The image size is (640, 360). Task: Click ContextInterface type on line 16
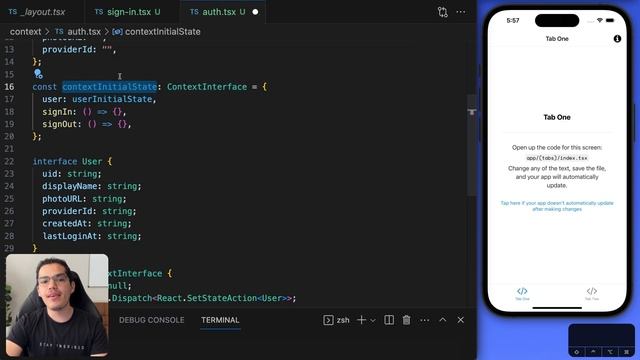point(207,87)
